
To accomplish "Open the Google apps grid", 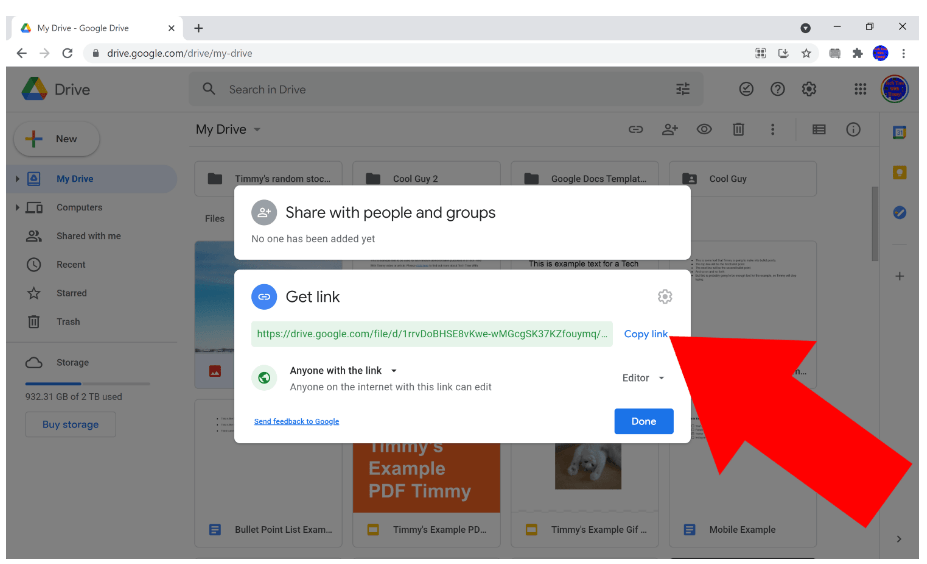I will coord(860,89).
